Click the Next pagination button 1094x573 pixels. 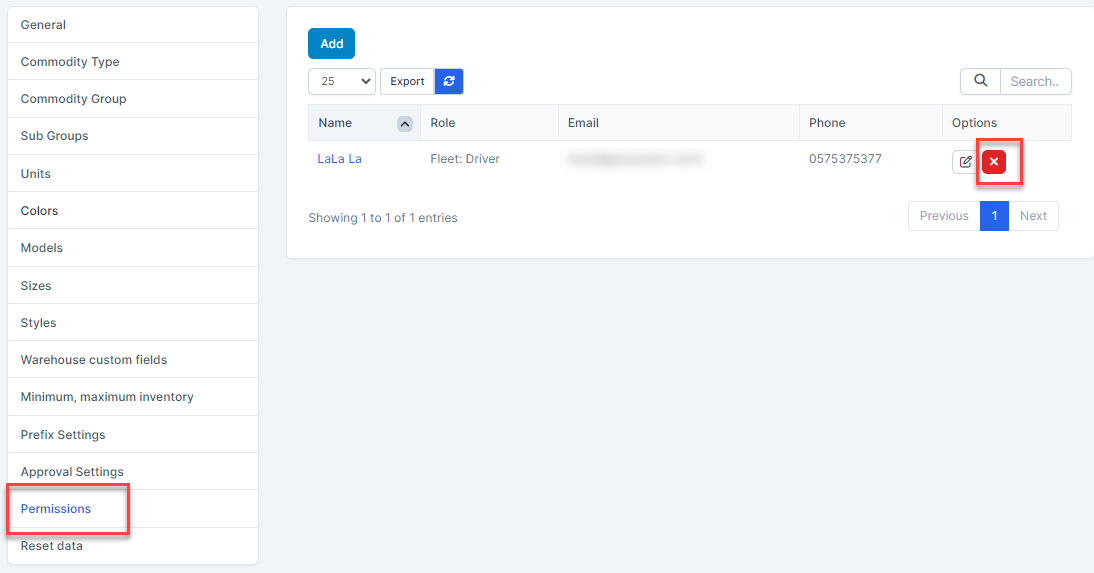(x=1033, y=216)
